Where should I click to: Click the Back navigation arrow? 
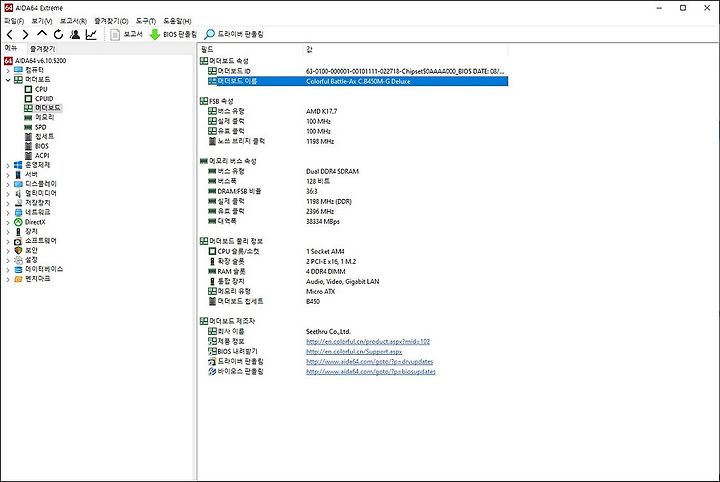(x=10, y=34)
